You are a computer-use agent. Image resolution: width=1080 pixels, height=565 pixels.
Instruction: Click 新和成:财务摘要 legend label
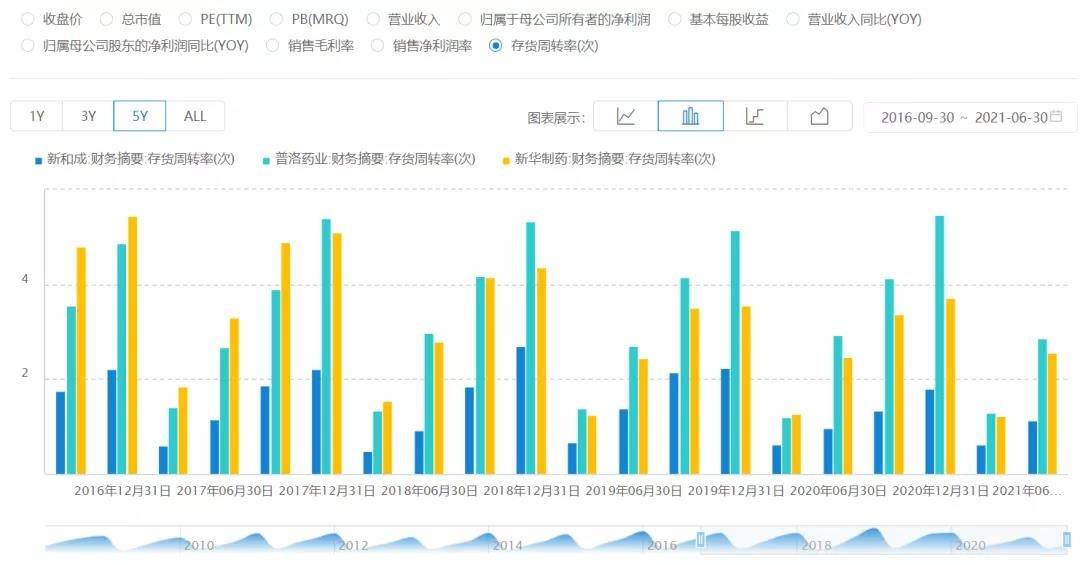tap(141, 159)
